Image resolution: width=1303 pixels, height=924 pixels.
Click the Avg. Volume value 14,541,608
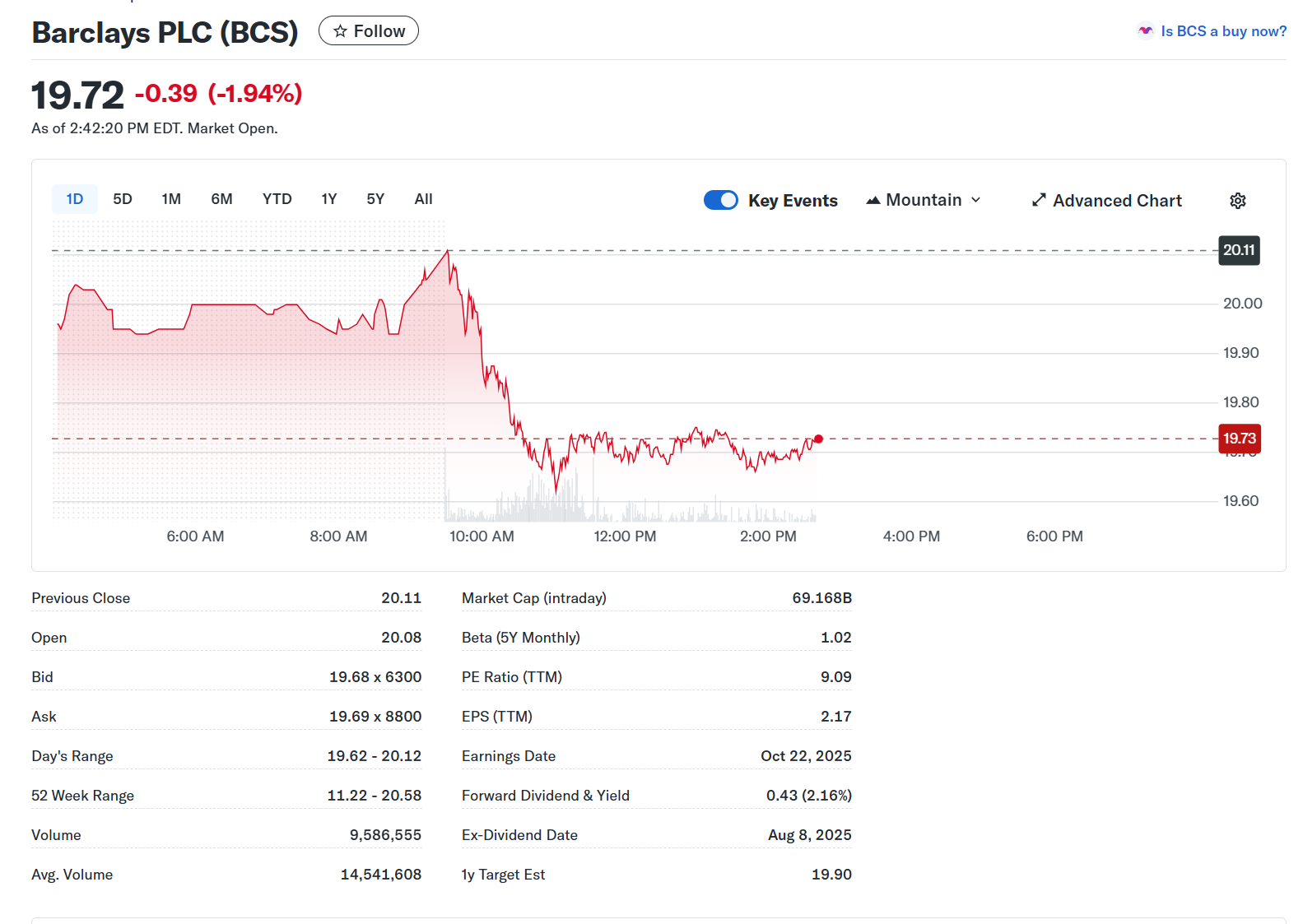tap(381, 875)
